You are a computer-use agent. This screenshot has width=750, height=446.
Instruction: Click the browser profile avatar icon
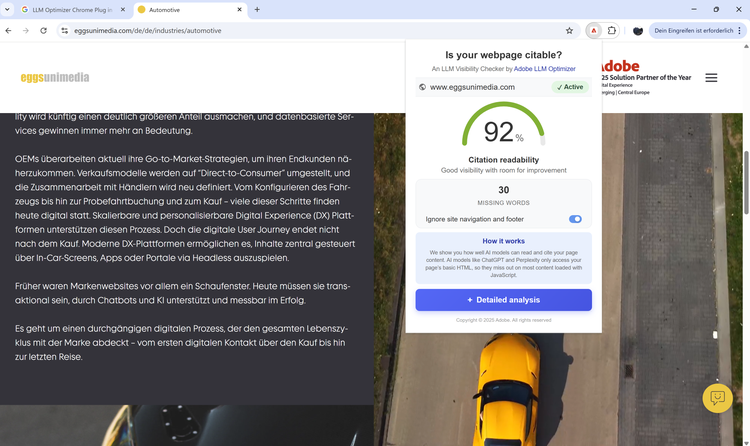pyautogui.click(x=638, y=31)
